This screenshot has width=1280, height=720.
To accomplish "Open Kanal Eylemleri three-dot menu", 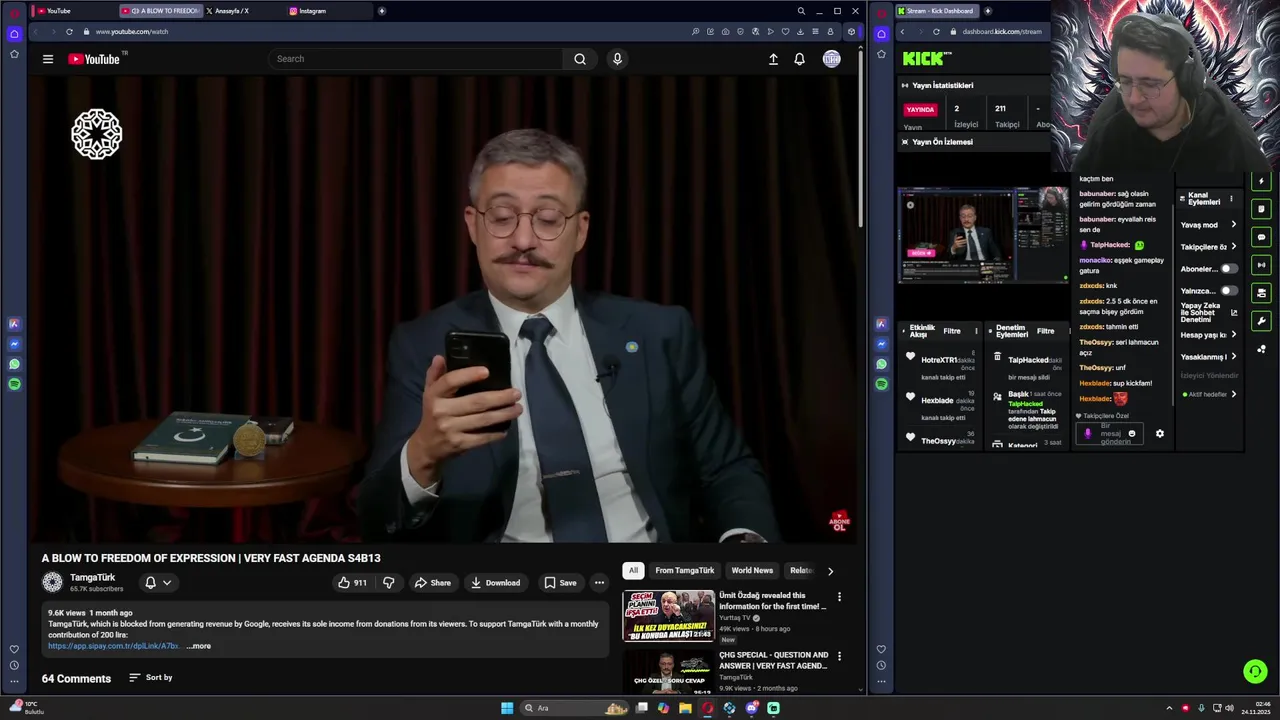I will (1231, 199).
